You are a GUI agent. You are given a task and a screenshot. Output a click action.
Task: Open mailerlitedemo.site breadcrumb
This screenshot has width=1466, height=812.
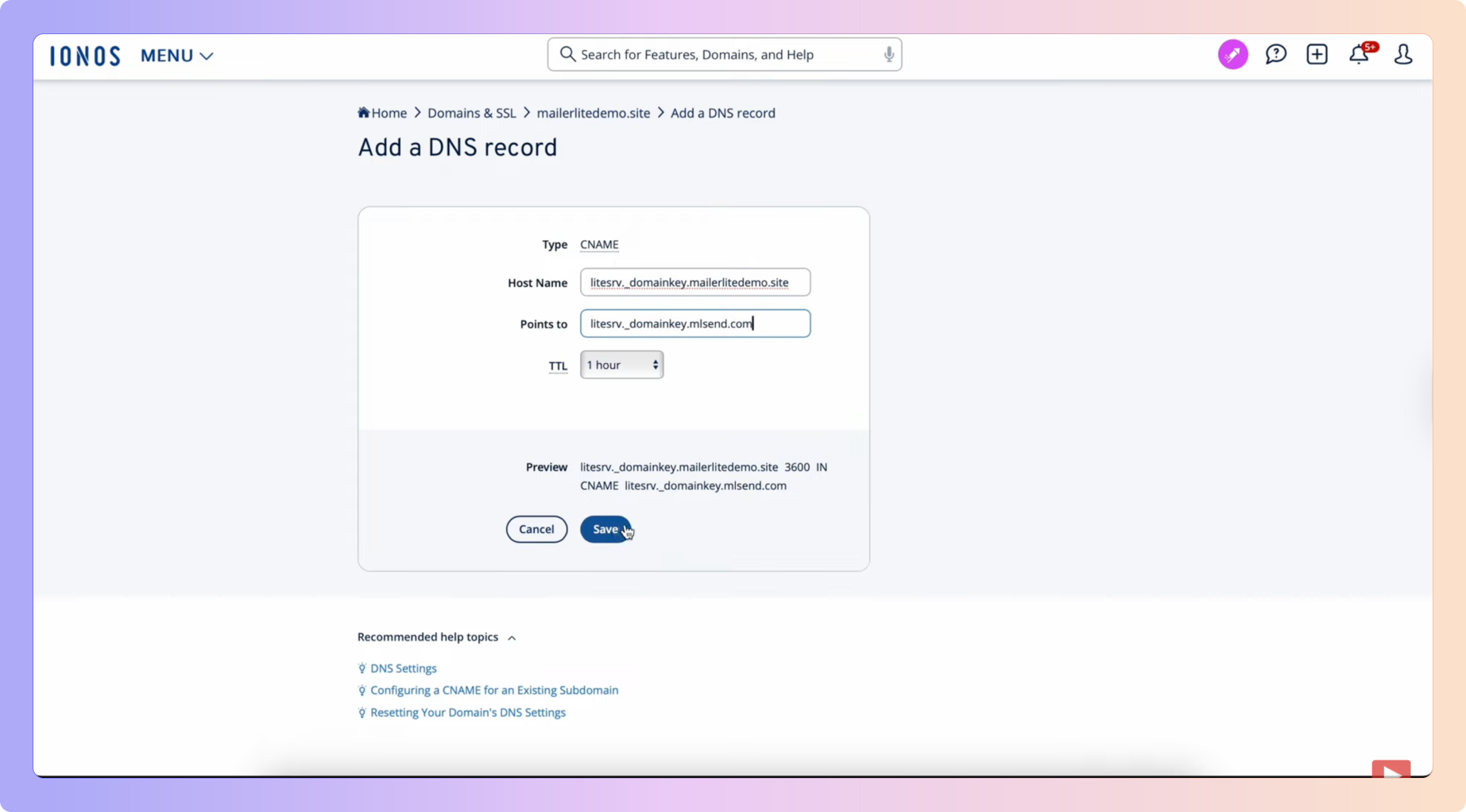point(593,113)
